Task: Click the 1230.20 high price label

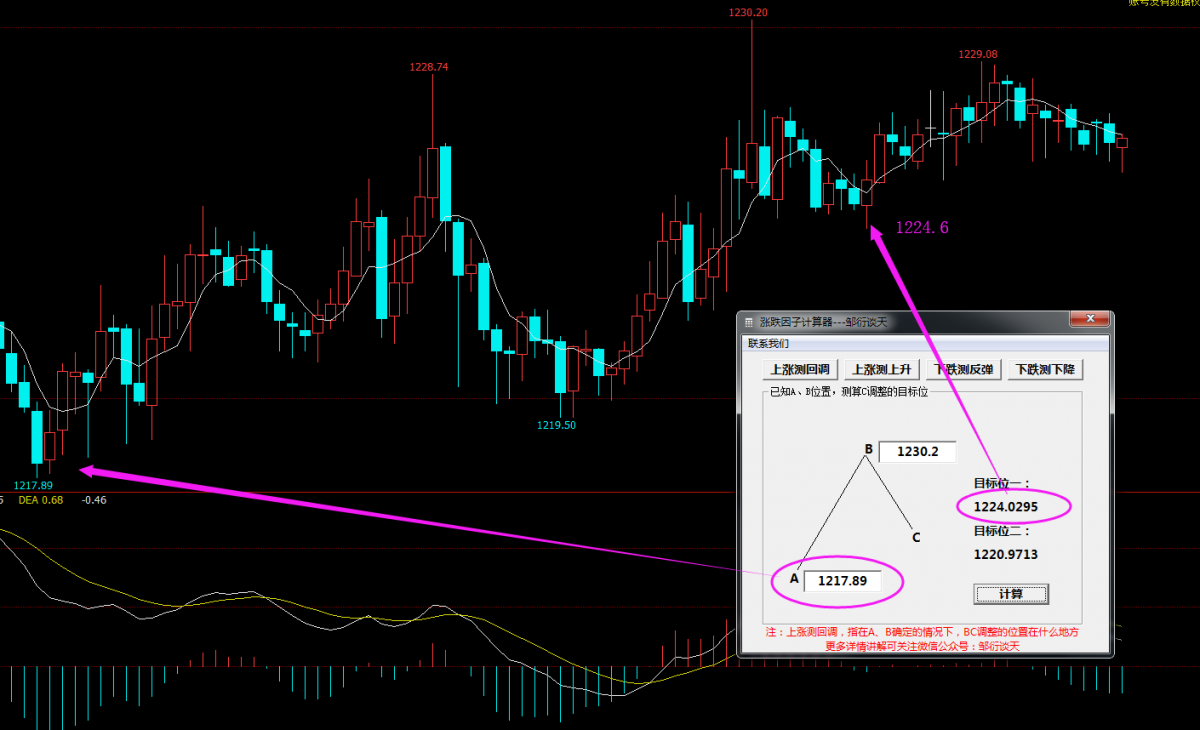Action: click(x=748, y=12)
